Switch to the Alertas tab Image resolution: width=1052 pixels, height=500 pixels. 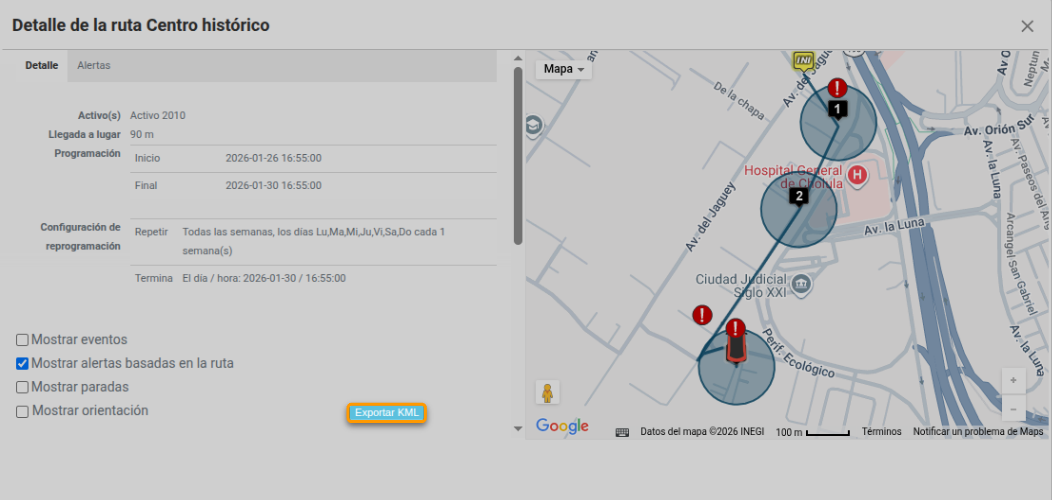click(94, 66)
